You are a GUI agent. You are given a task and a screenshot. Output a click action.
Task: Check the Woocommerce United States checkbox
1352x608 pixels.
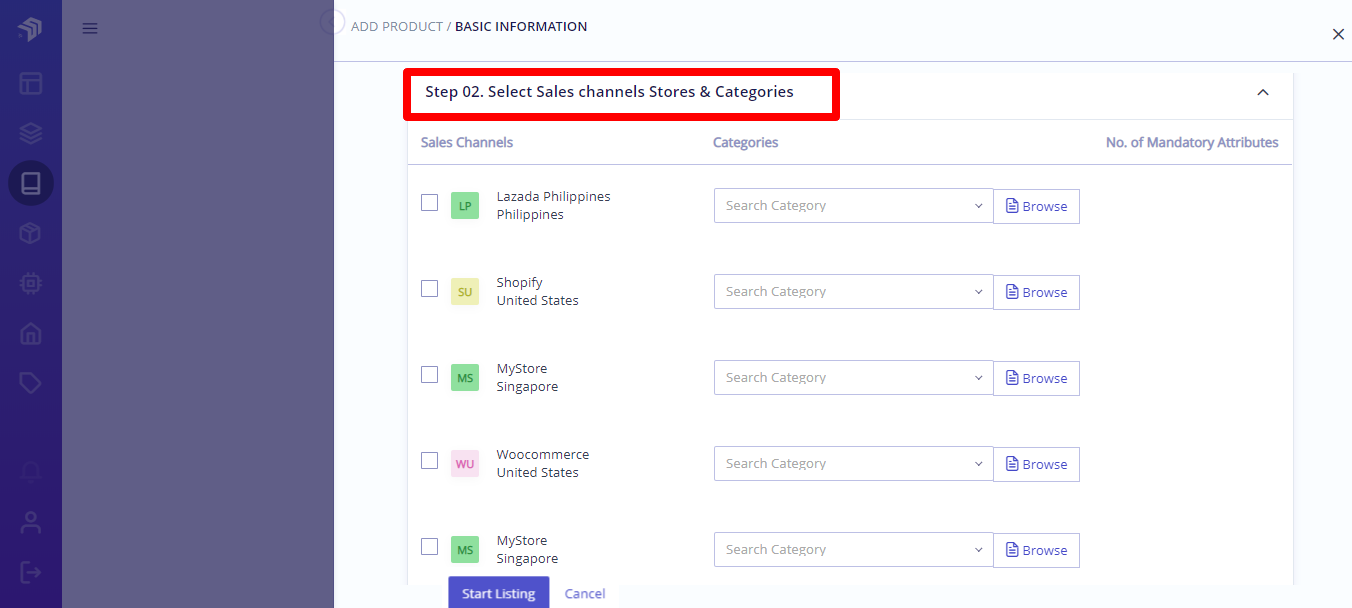click(x=429, y=461)
